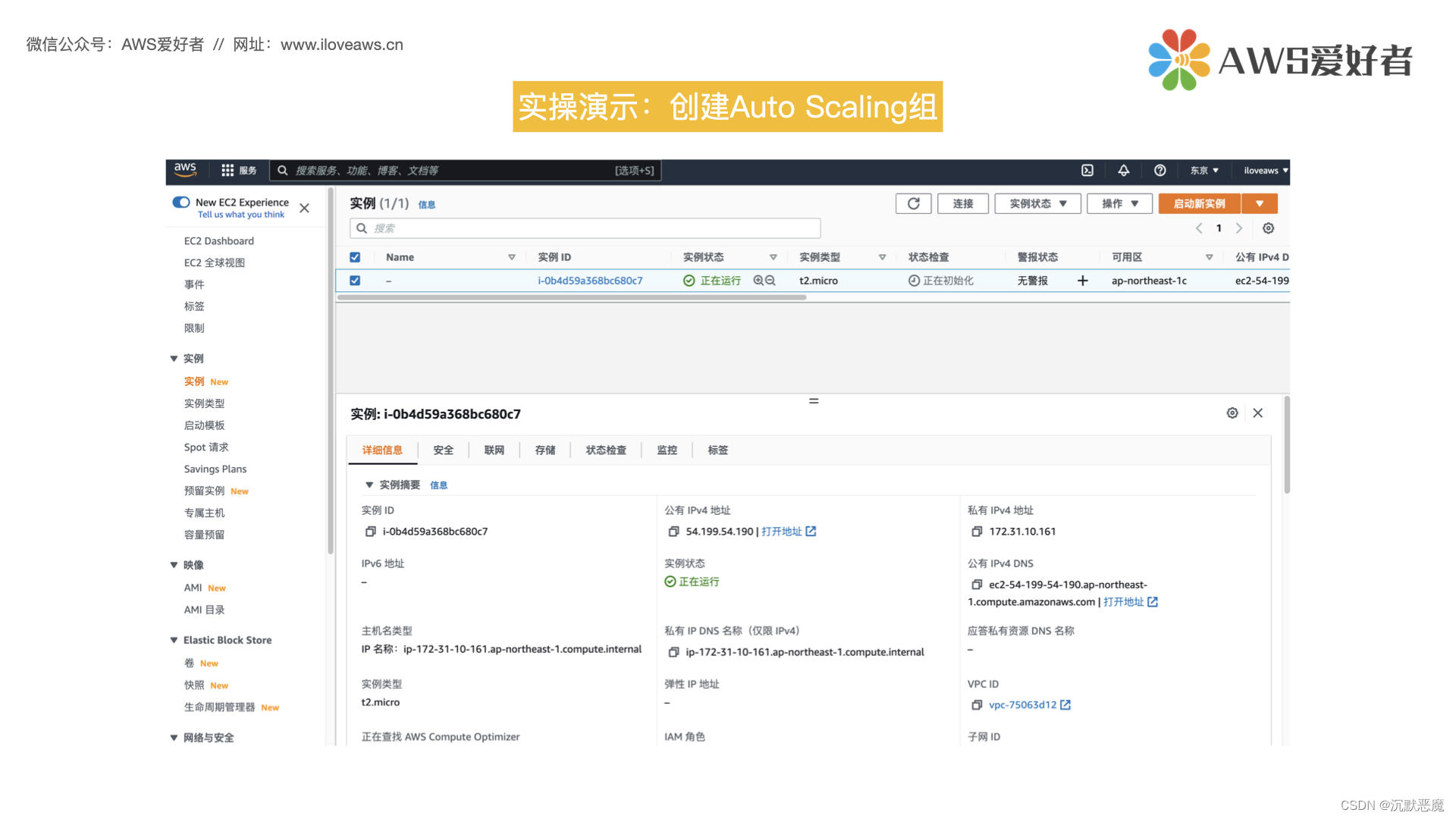
Task: Open table preferences gear icon
Action: [1268, 228]
